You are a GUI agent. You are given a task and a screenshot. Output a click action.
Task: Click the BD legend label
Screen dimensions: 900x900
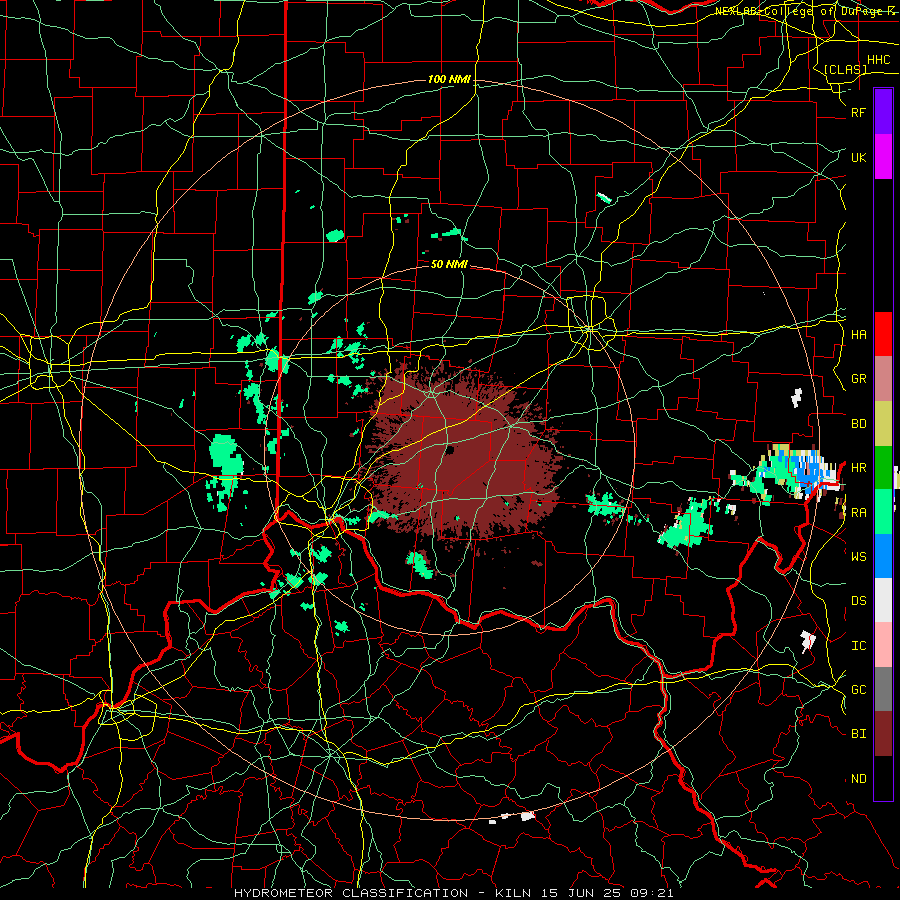[859, 424]
